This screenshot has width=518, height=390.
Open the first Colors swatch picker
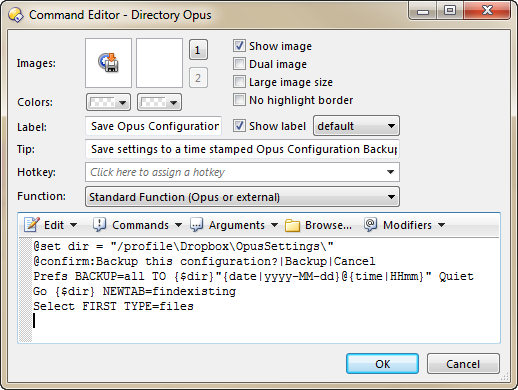tap(108, 102)
